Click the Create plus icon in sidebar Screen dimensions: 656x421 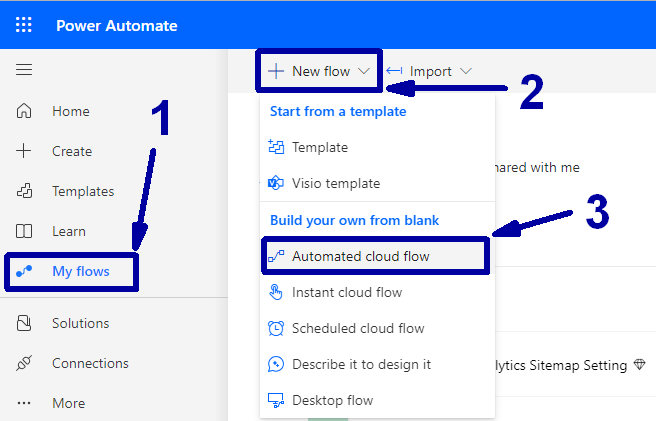(x=24, y=151)
